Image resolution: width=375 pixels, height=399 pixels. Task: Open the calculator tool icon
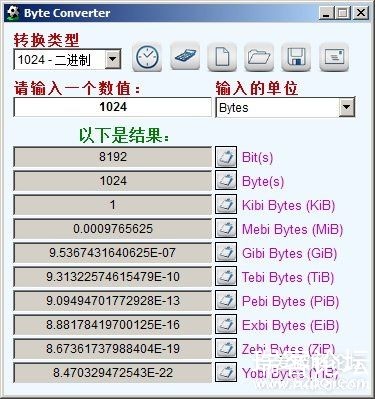click(x=185, y=56)
